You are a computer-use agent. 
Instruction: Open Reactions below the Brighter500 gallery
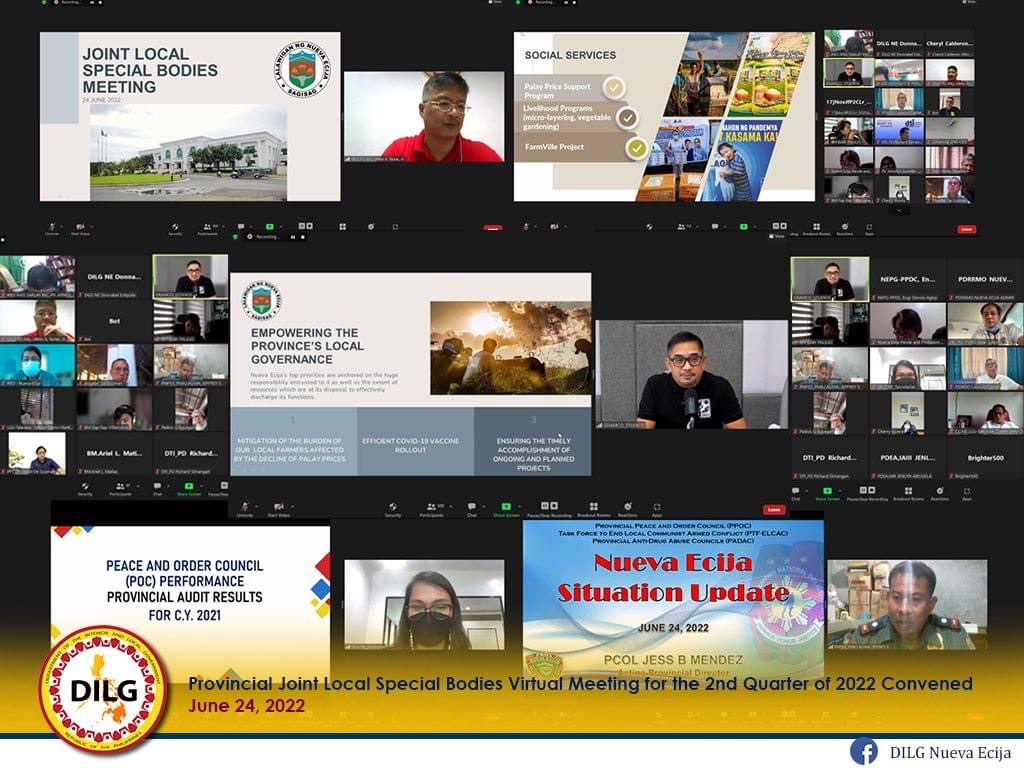[x=939, y=493]
